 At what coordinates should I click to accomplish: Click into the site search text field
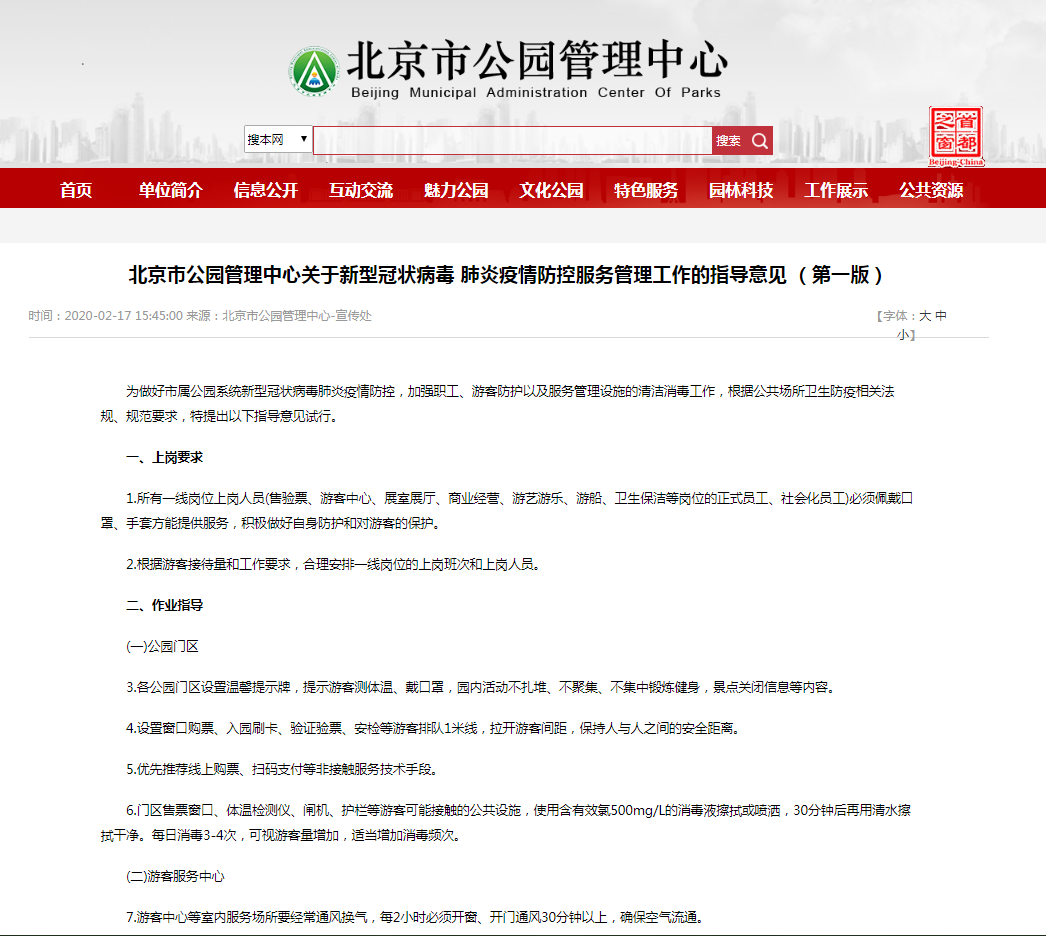coord(512,140)
